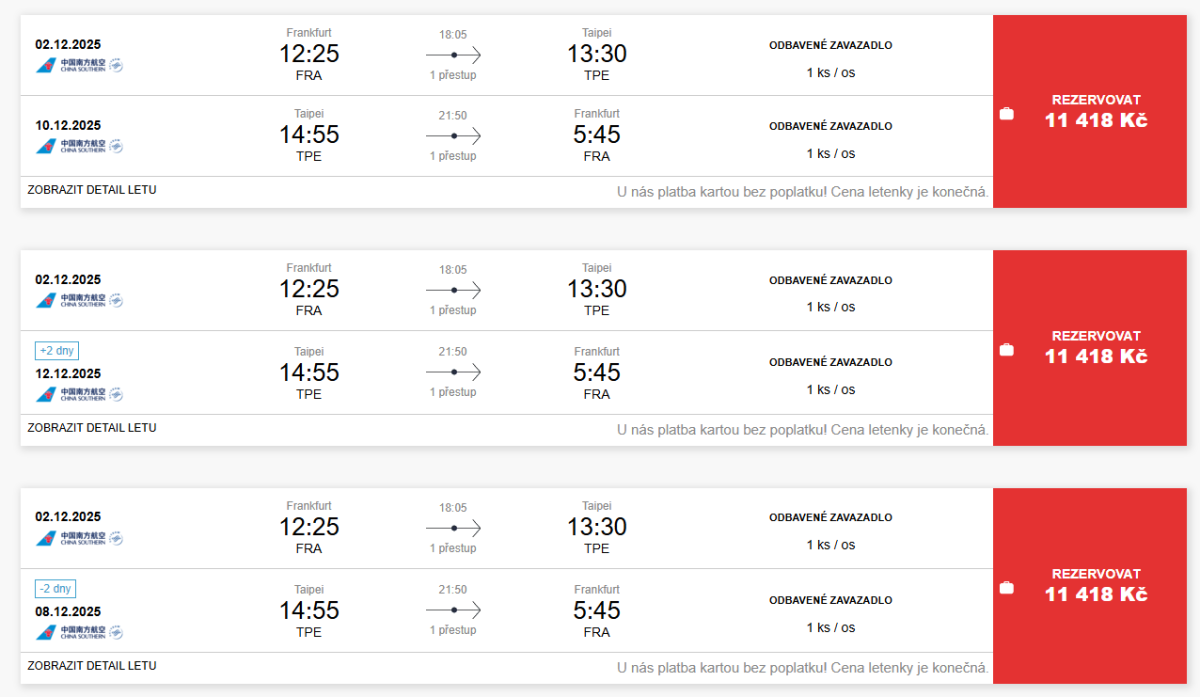The height and width of the screenshot is (697, 1200).
Task: Click the 14:55 departure time on the 08.12.2025 flight
Action: [309, 610]
